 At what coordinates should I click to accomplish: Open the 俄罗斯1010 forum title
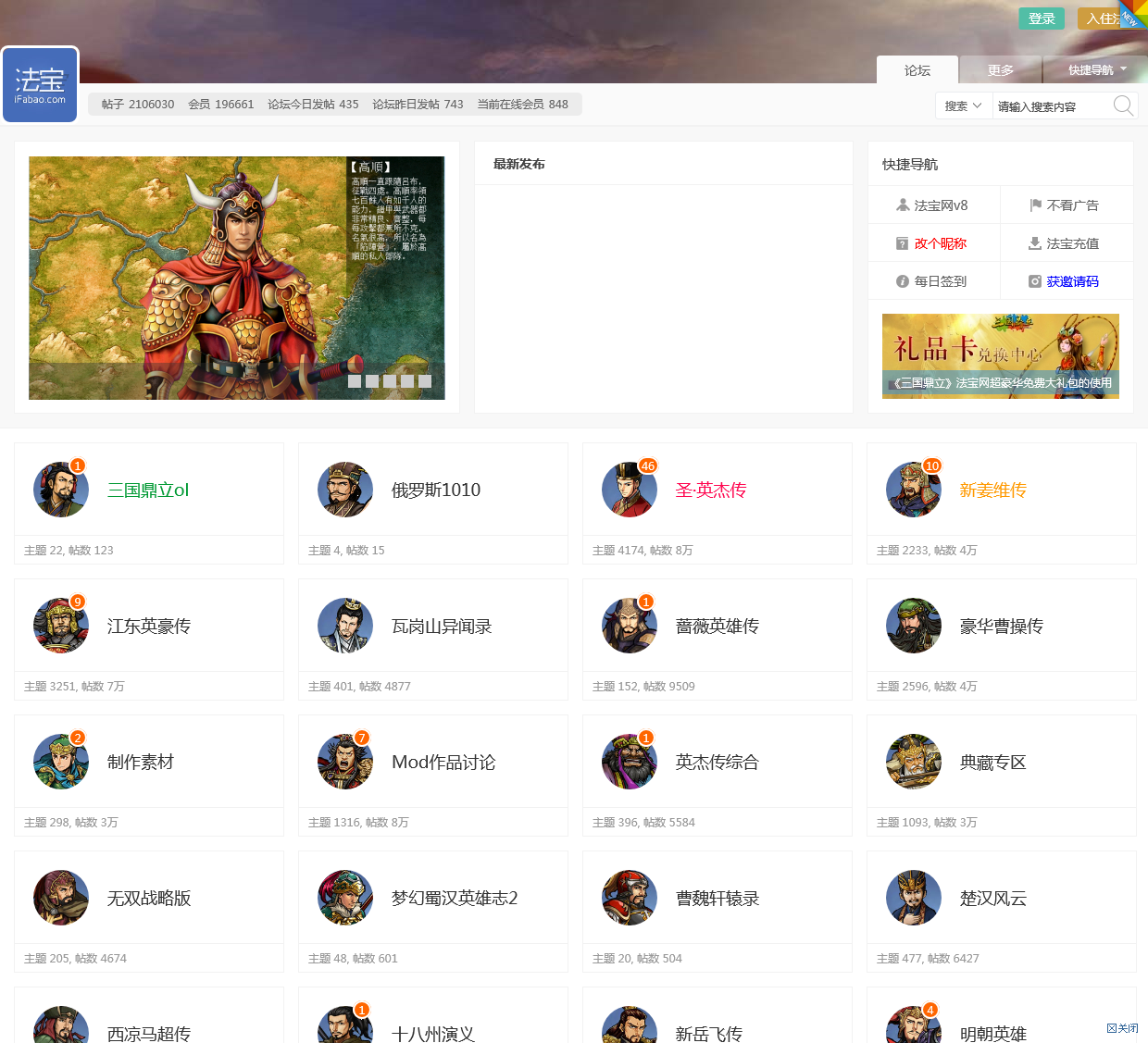(436, 490)
